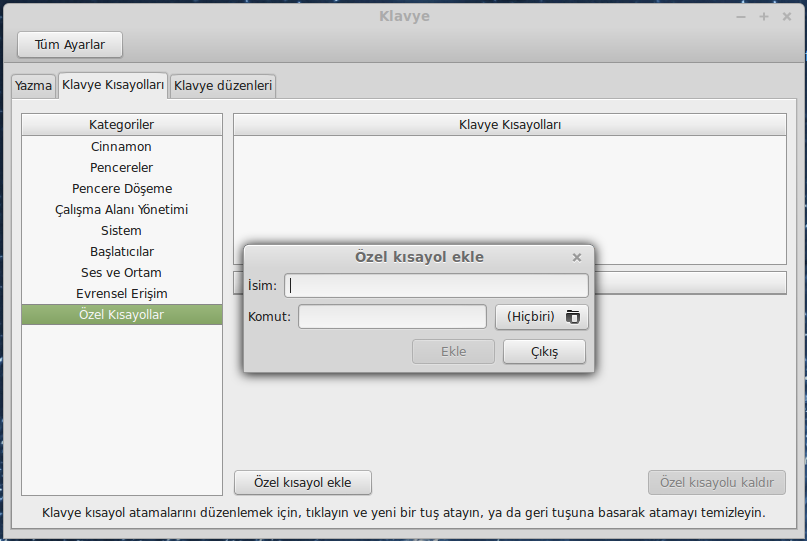Focus the Komut input field
The height and width of the screenshot is (541, 807).
coord(392,316)
